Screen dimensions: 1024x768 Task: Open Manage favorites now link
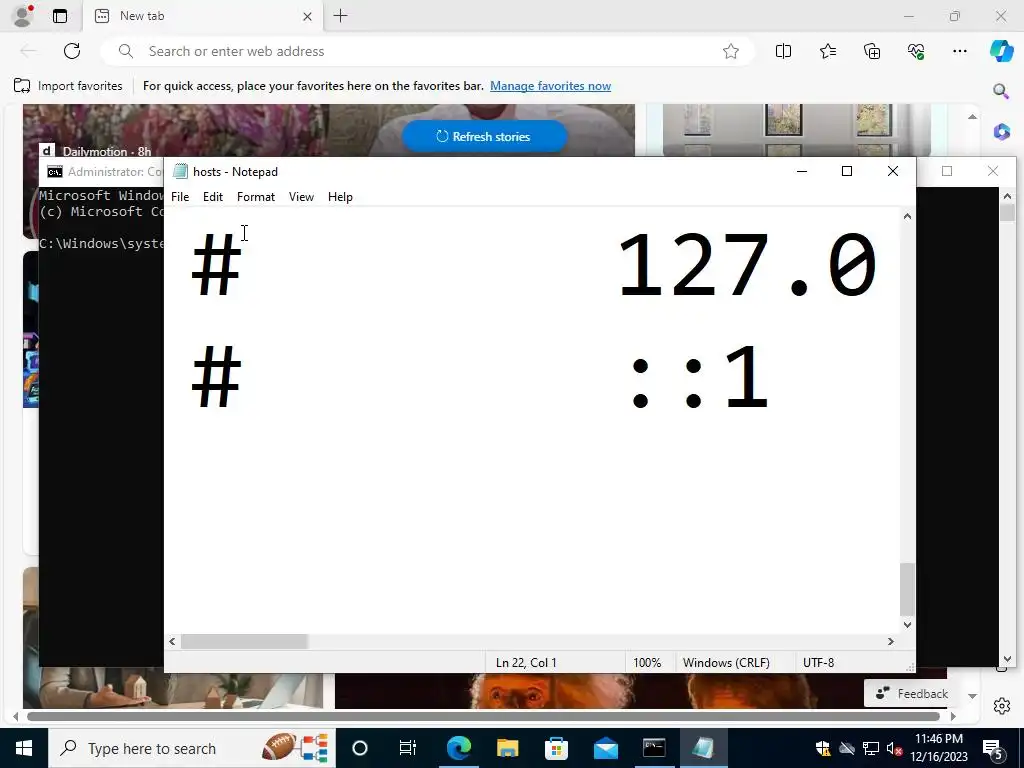[550, 86]
